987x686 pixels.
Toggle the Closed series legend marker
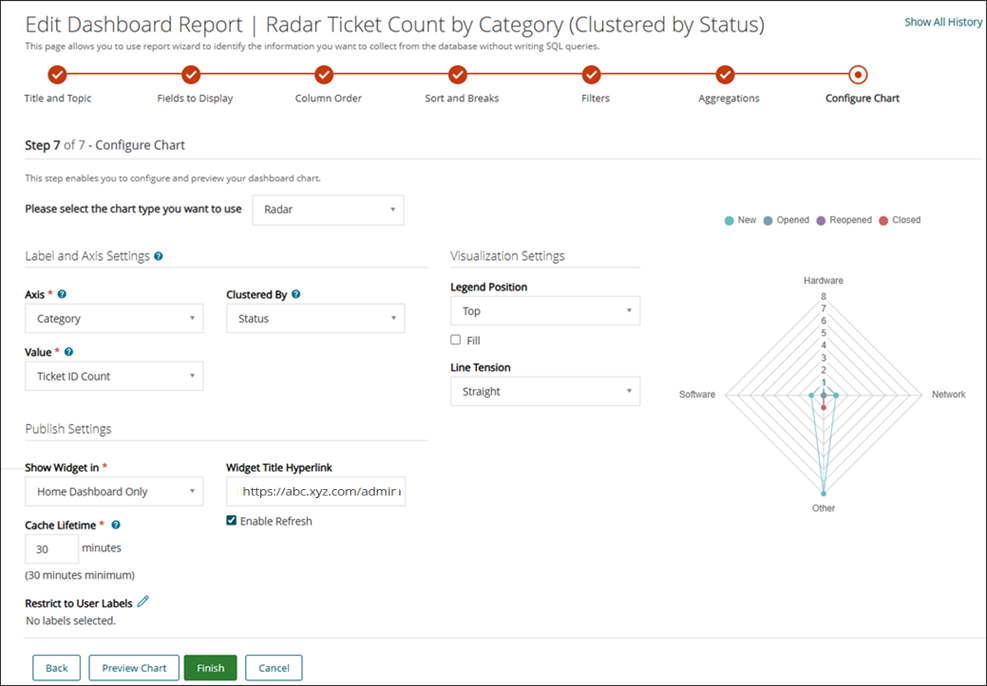(884, 221)
